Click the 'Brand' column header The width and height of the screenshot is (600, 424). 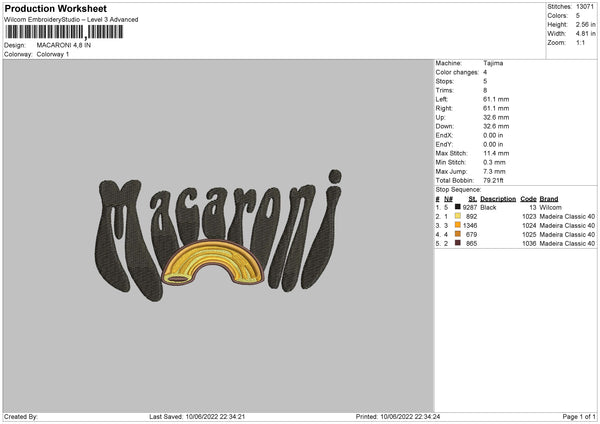549,199
